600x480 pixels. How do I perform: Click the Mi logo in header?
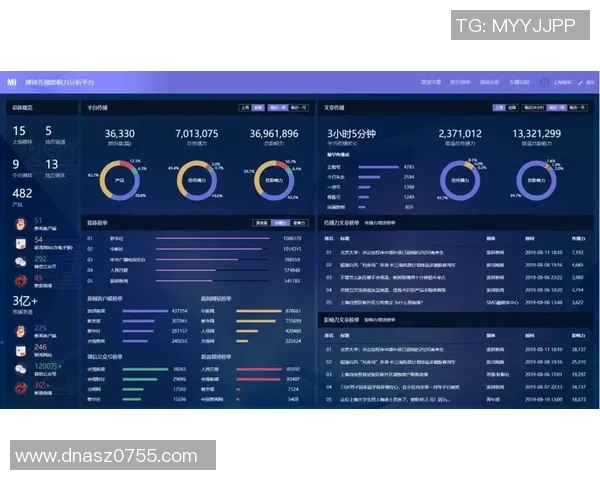click(11, 82)
